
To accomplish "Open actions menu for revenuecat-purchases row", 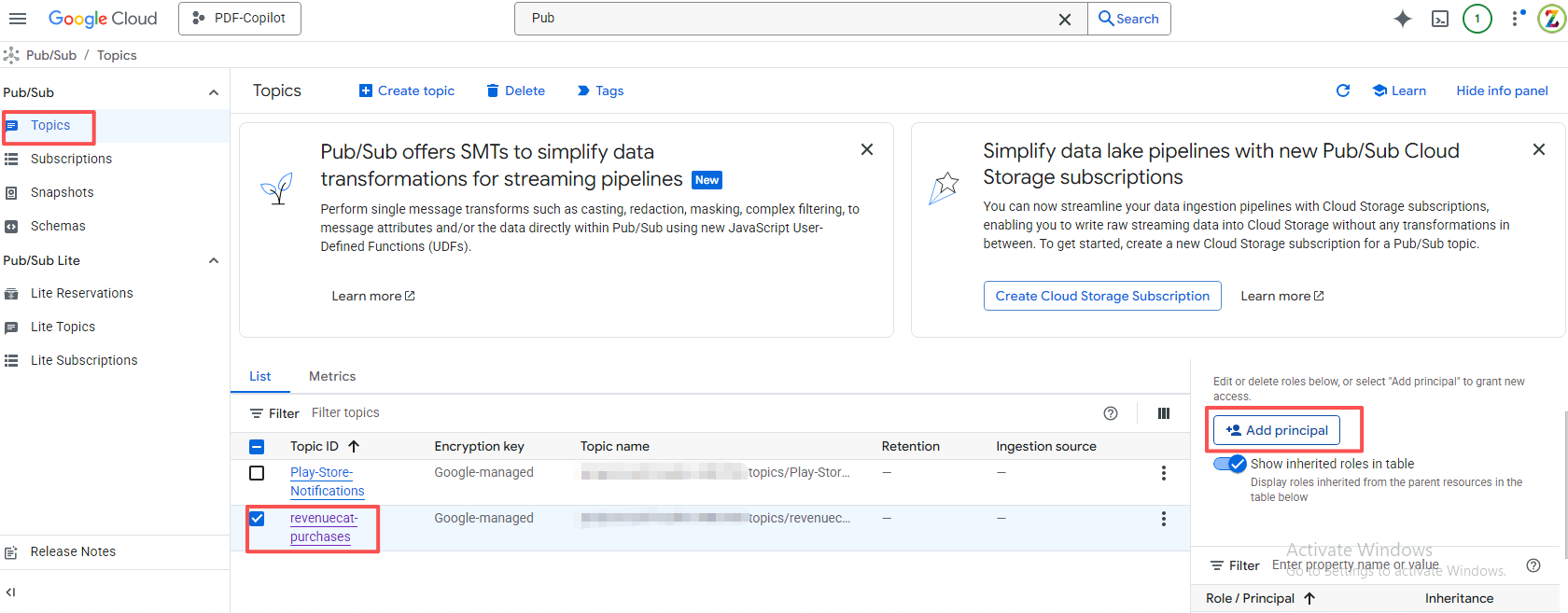I will click(1164, 519).
